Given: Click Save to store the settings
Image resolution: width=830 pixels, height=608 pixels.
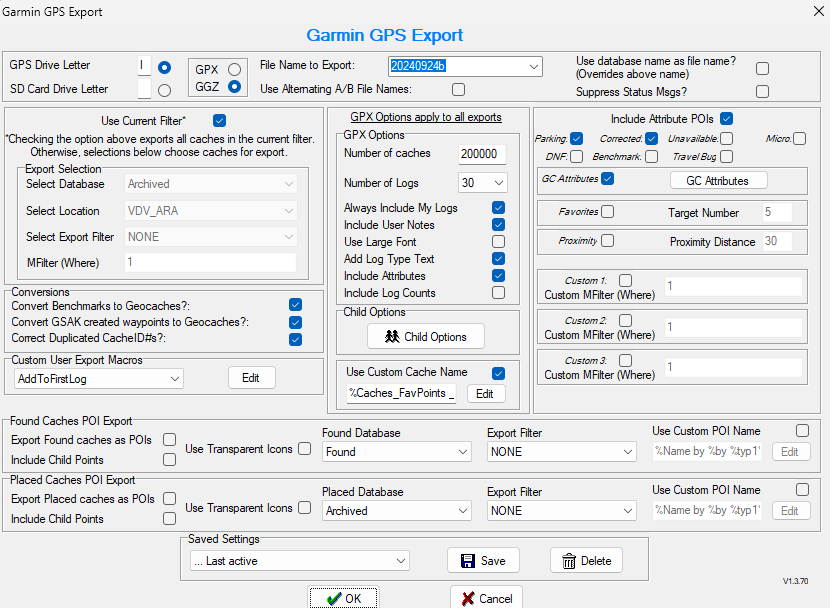Looking at the screenshot, I should (x=483, y=561).
